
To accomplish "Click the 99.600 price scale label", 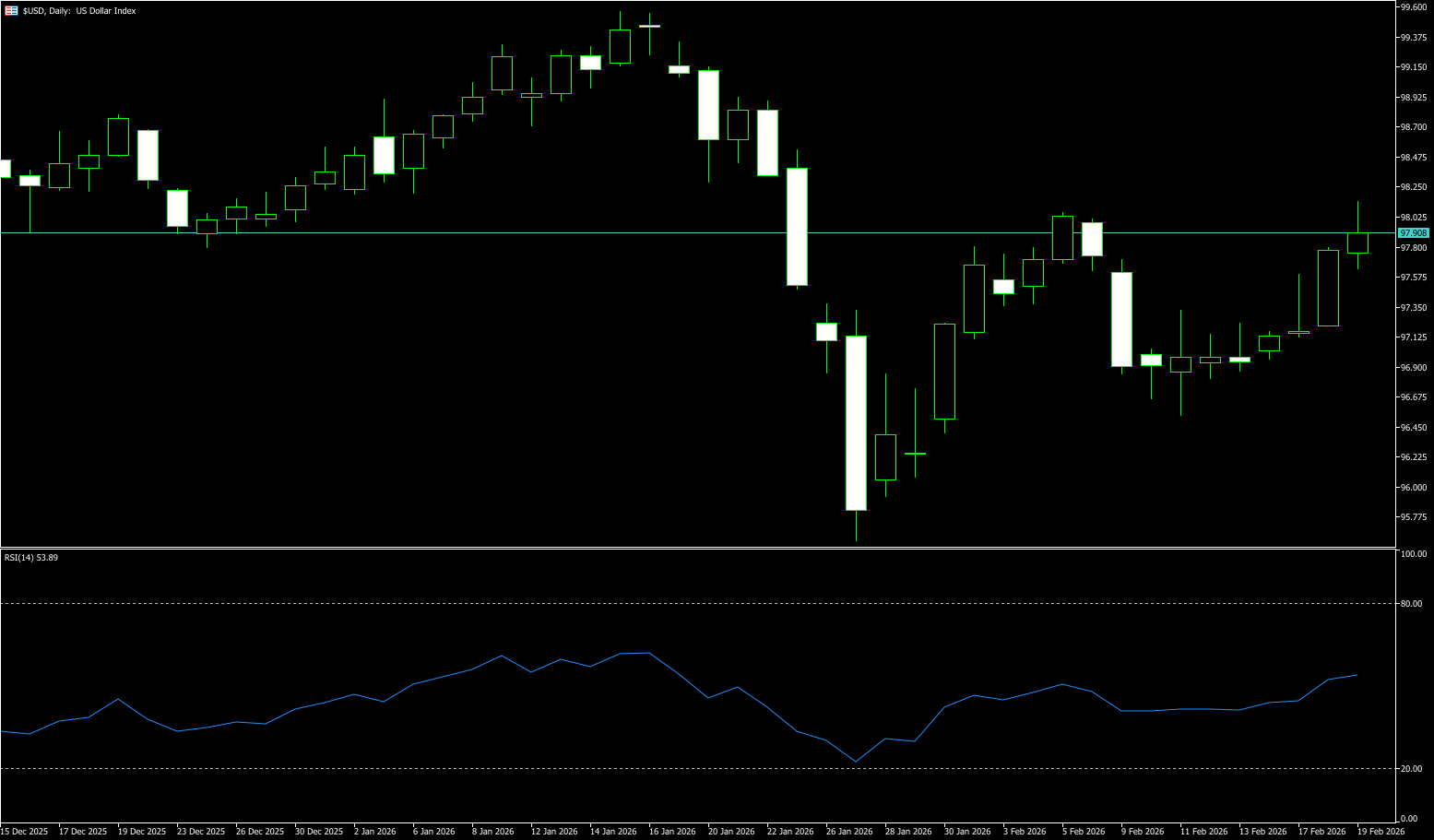I will (x=1414, y=7).
